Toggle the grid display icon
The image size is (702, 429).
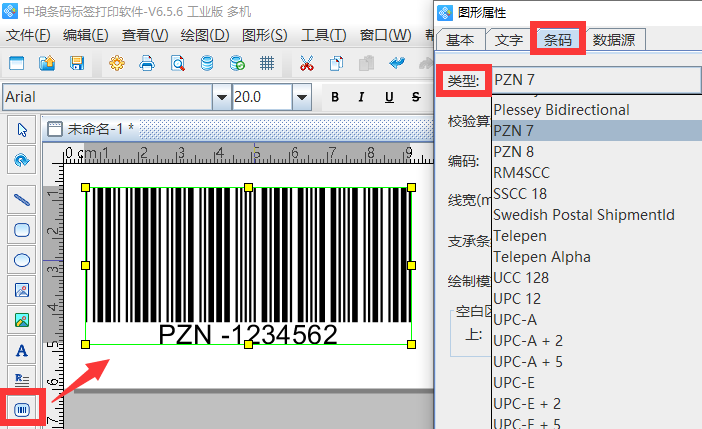coord(267,64)
